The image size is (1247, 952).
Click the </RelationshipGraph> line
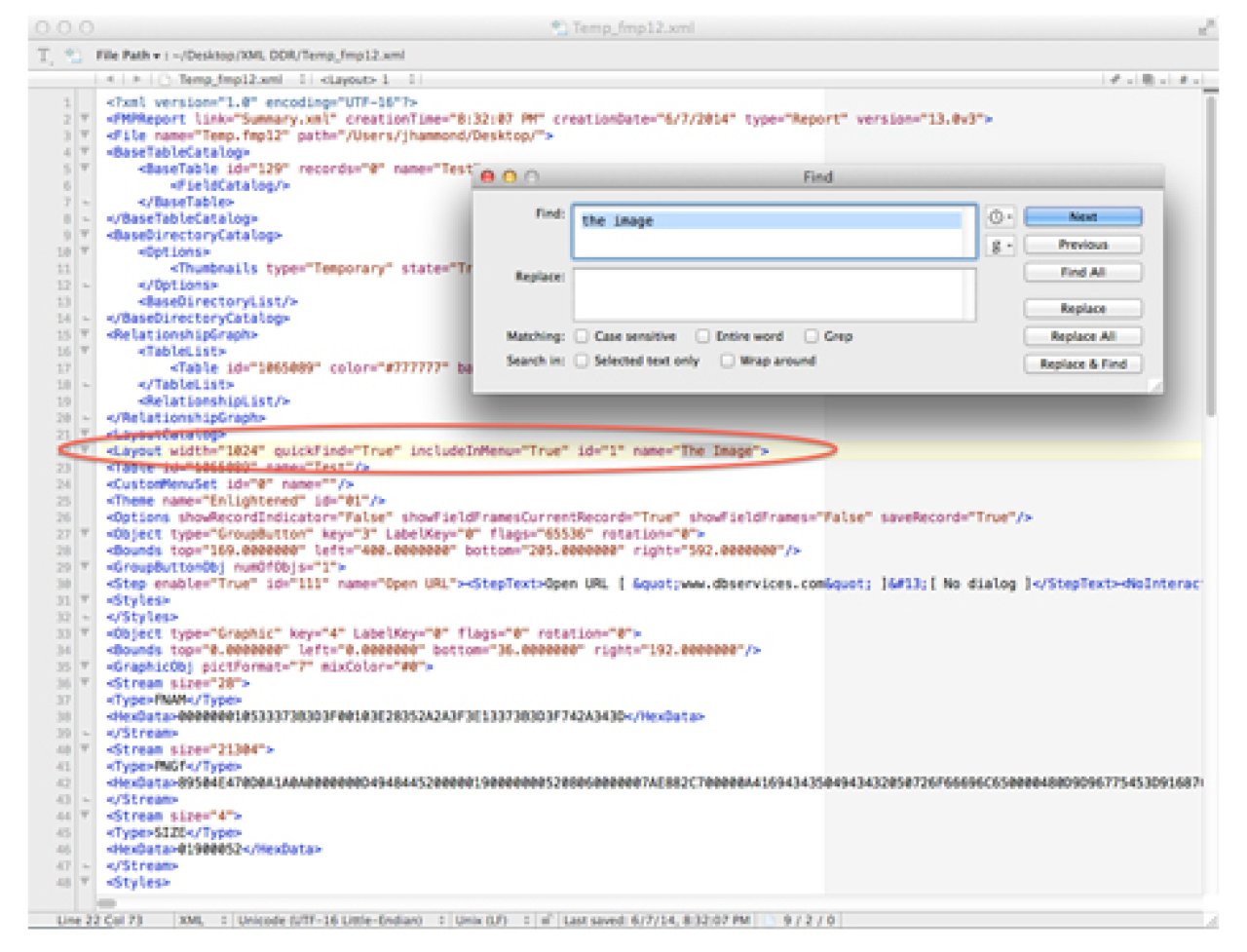click(186, 418)
